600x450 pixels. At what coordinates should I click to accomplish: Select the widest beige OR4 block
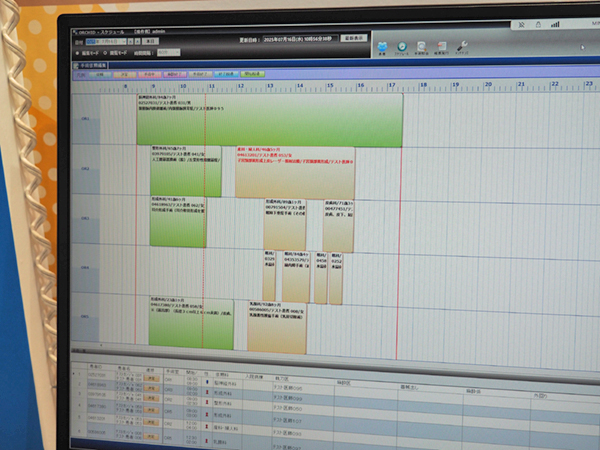296,277
